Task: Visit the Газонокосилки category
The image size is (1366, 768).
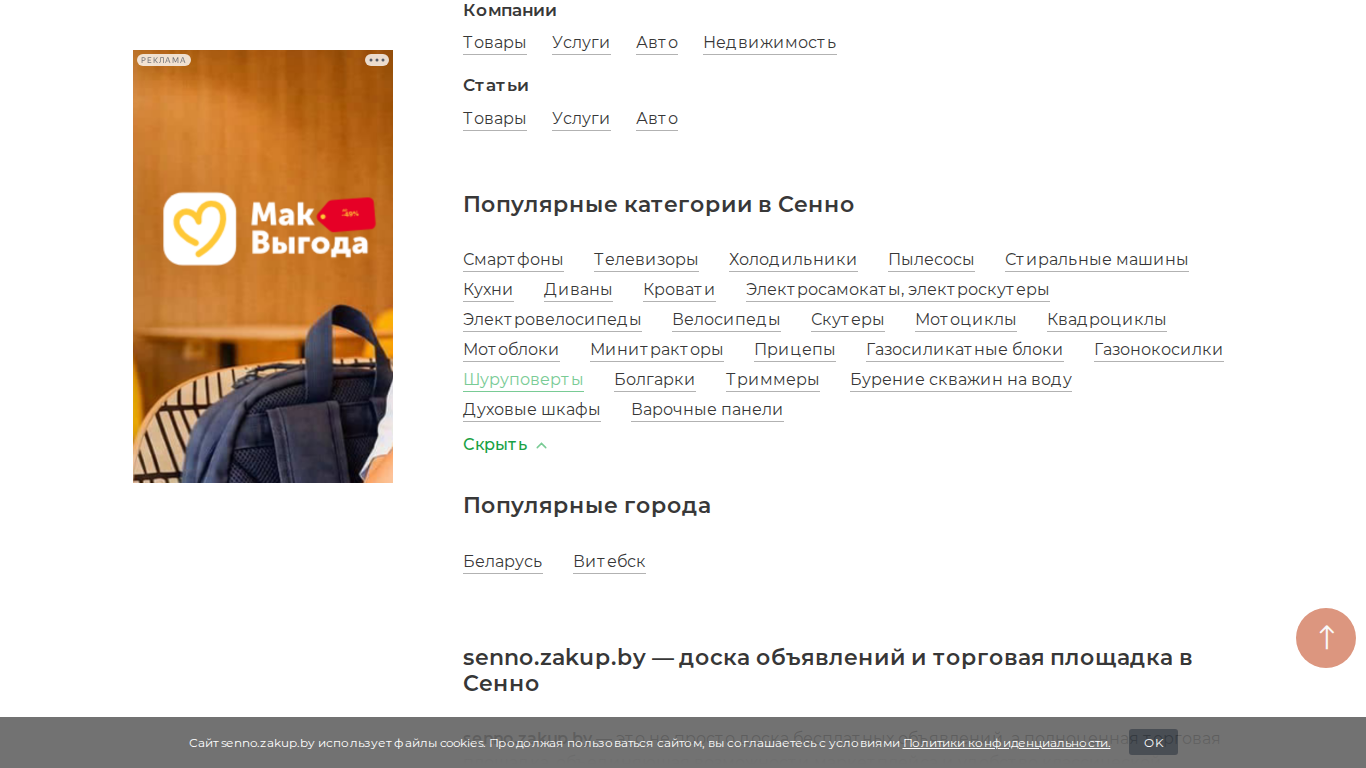Action: coord(1159,350)
